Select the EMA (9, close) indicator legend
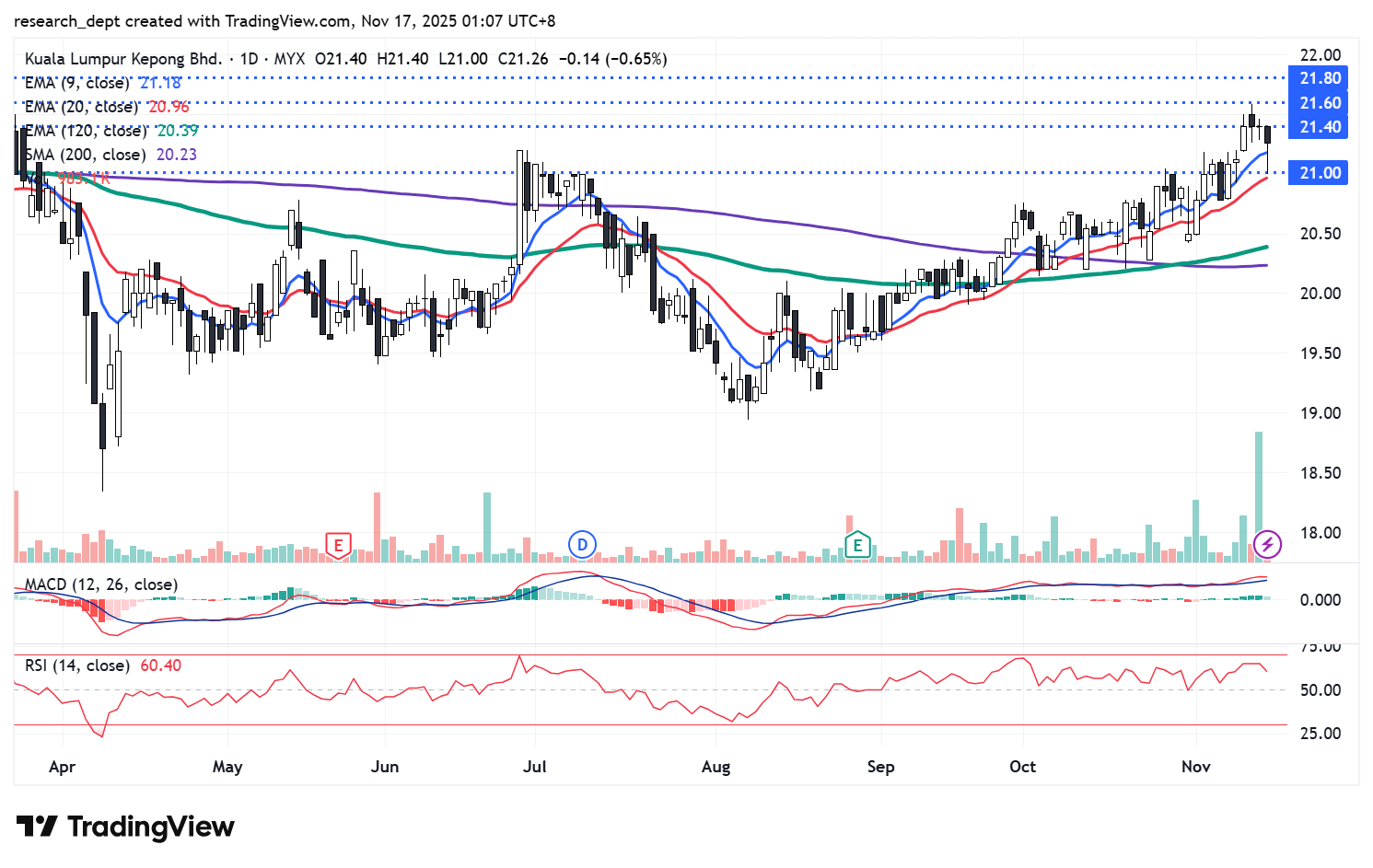Screen dimensions: 1373x868 point(77,83)
